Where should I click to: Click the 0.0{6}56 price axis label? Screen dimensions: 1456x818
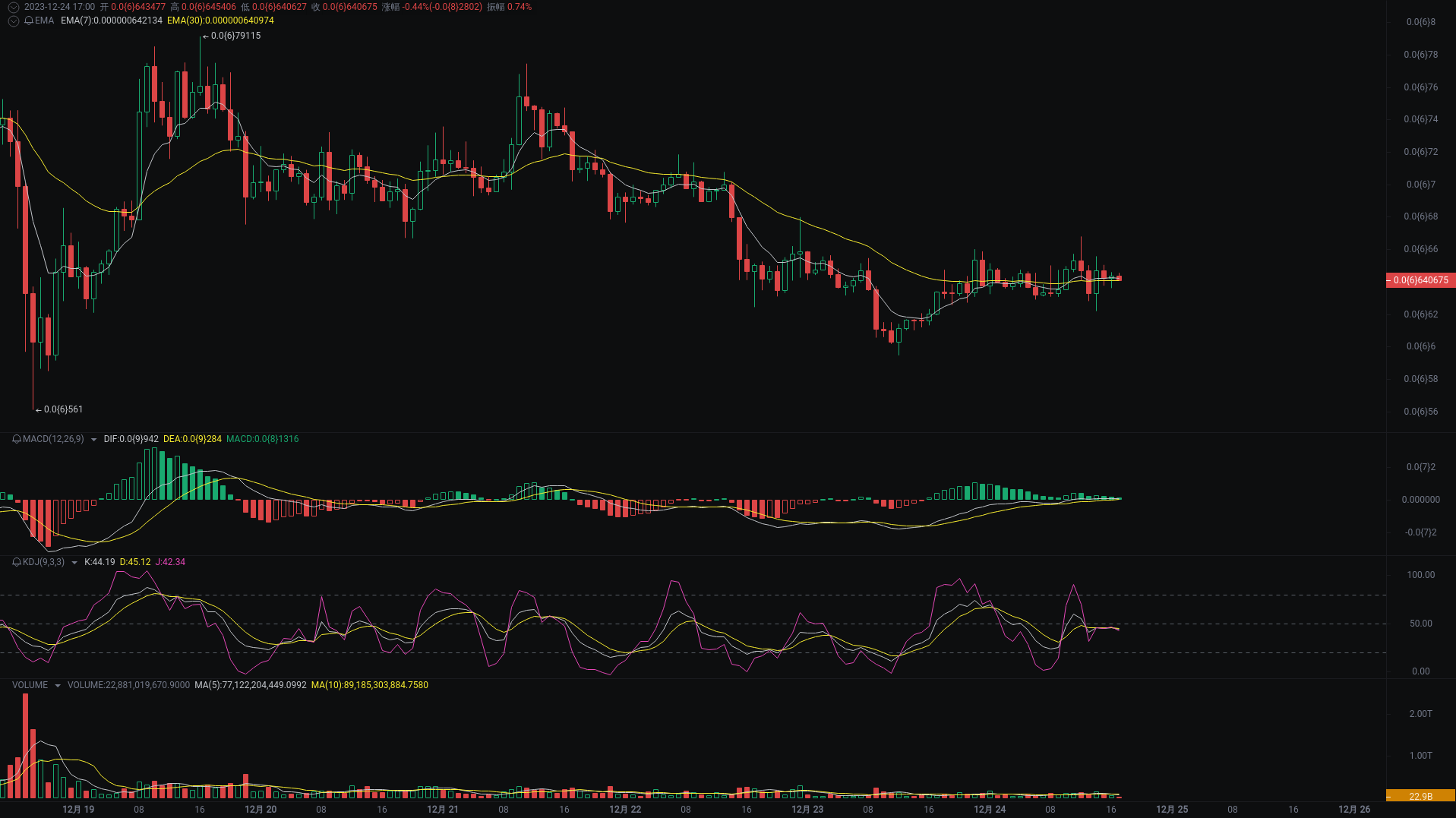[x=1420, y=412]
